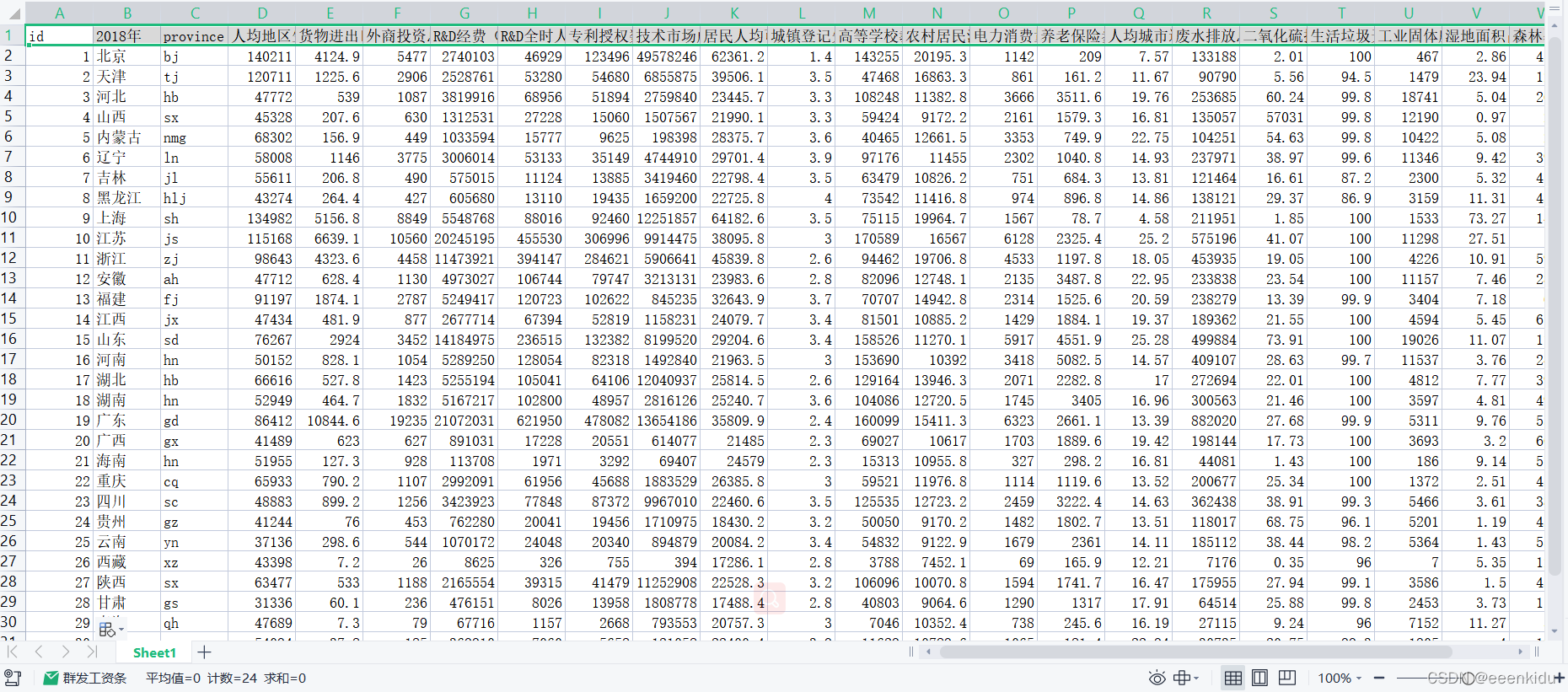Select the '内蒙古' cell
This screenshot has height=692, width=1568.
126,137
